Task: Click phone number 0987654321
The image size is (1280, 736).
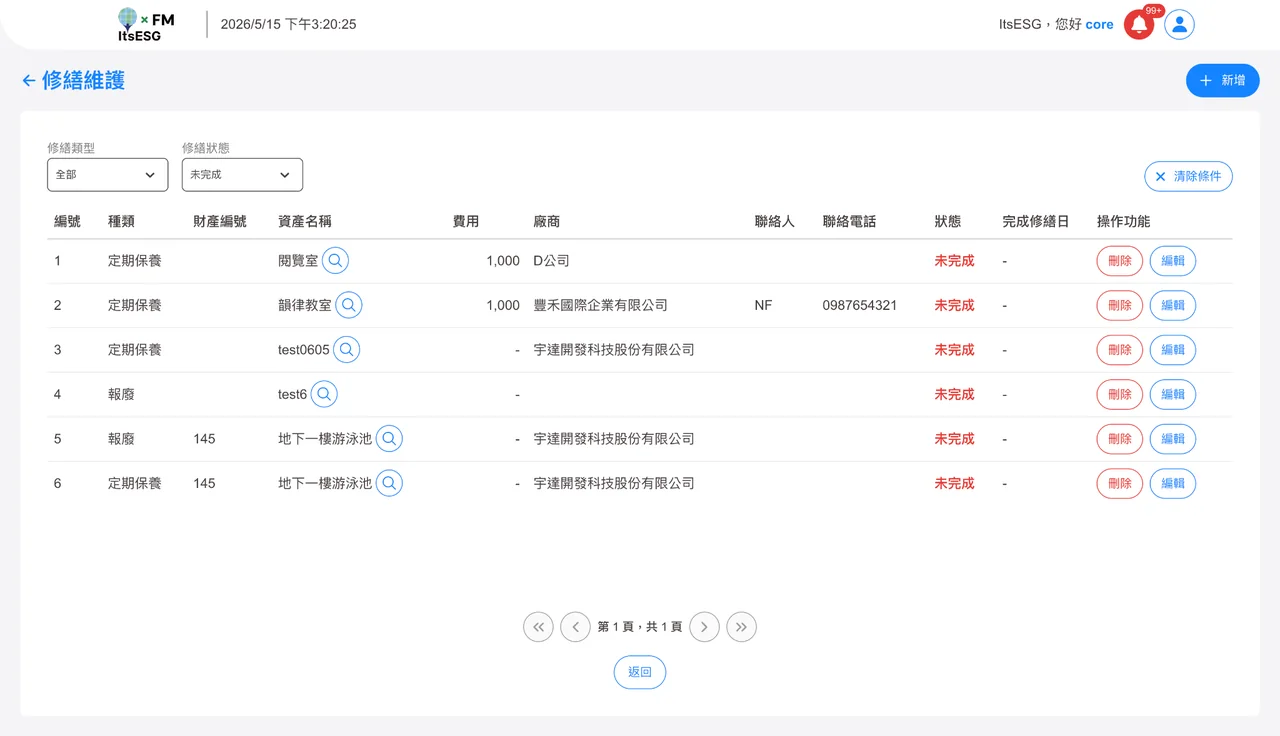Action: click(x=860, y=305)
